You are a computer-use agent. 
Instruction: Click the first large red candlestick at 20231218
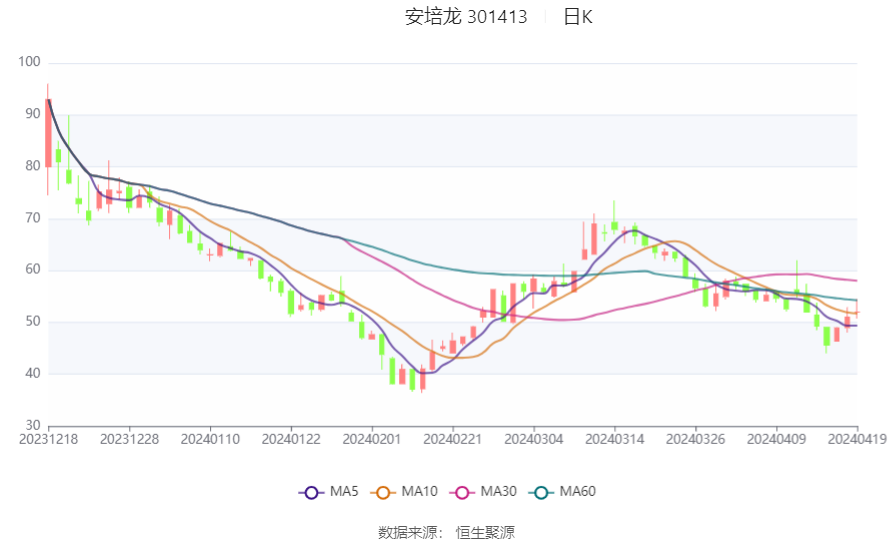(48, 133)
